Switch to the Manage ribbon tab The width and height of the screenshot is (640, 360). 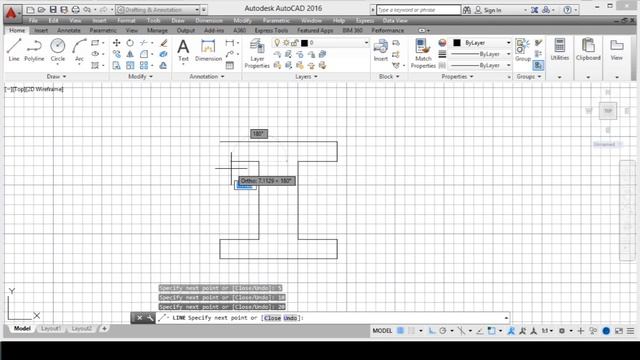(x=157, y=30)
